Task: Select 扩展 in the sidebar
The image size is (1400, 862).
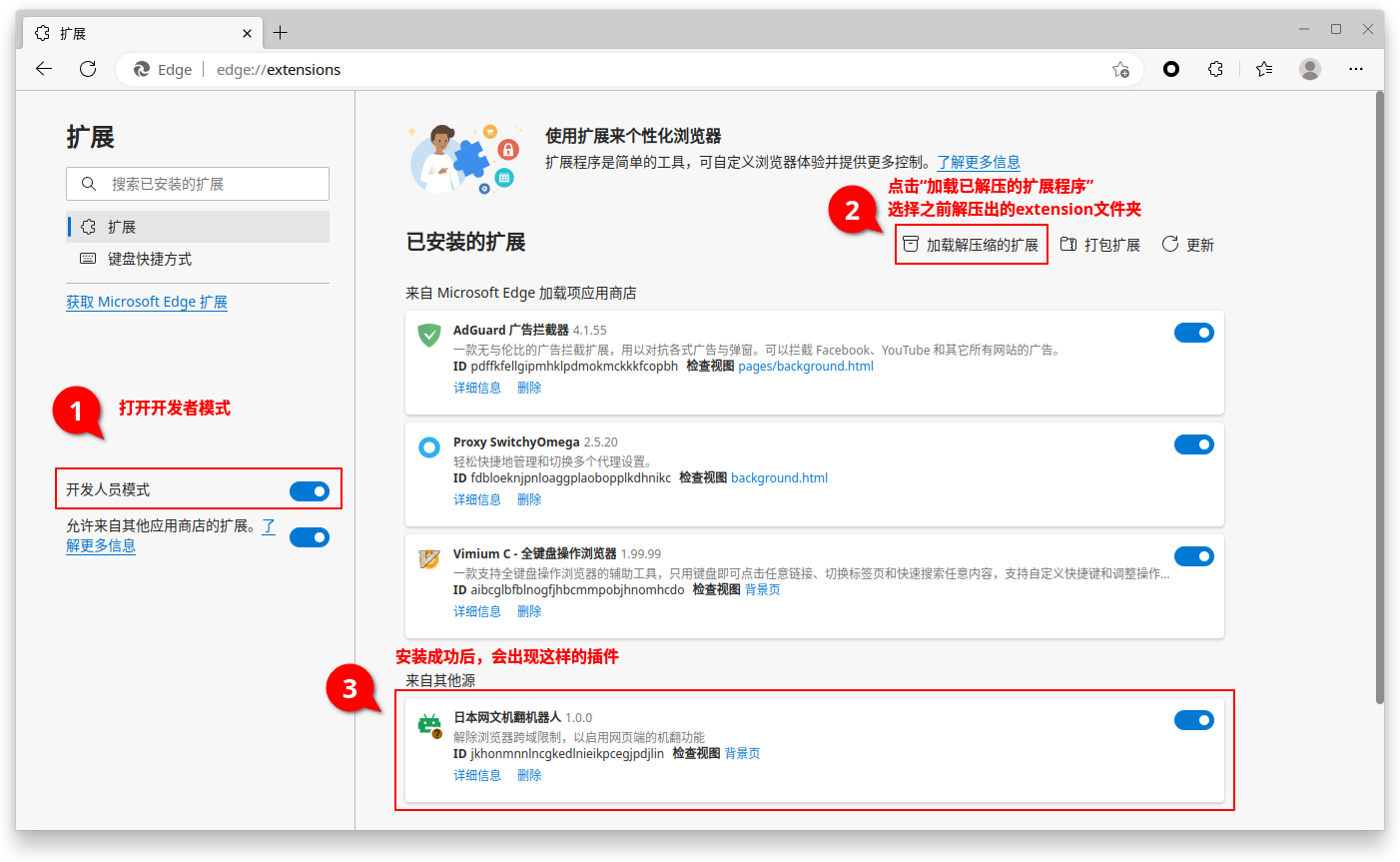Action: 198,227
